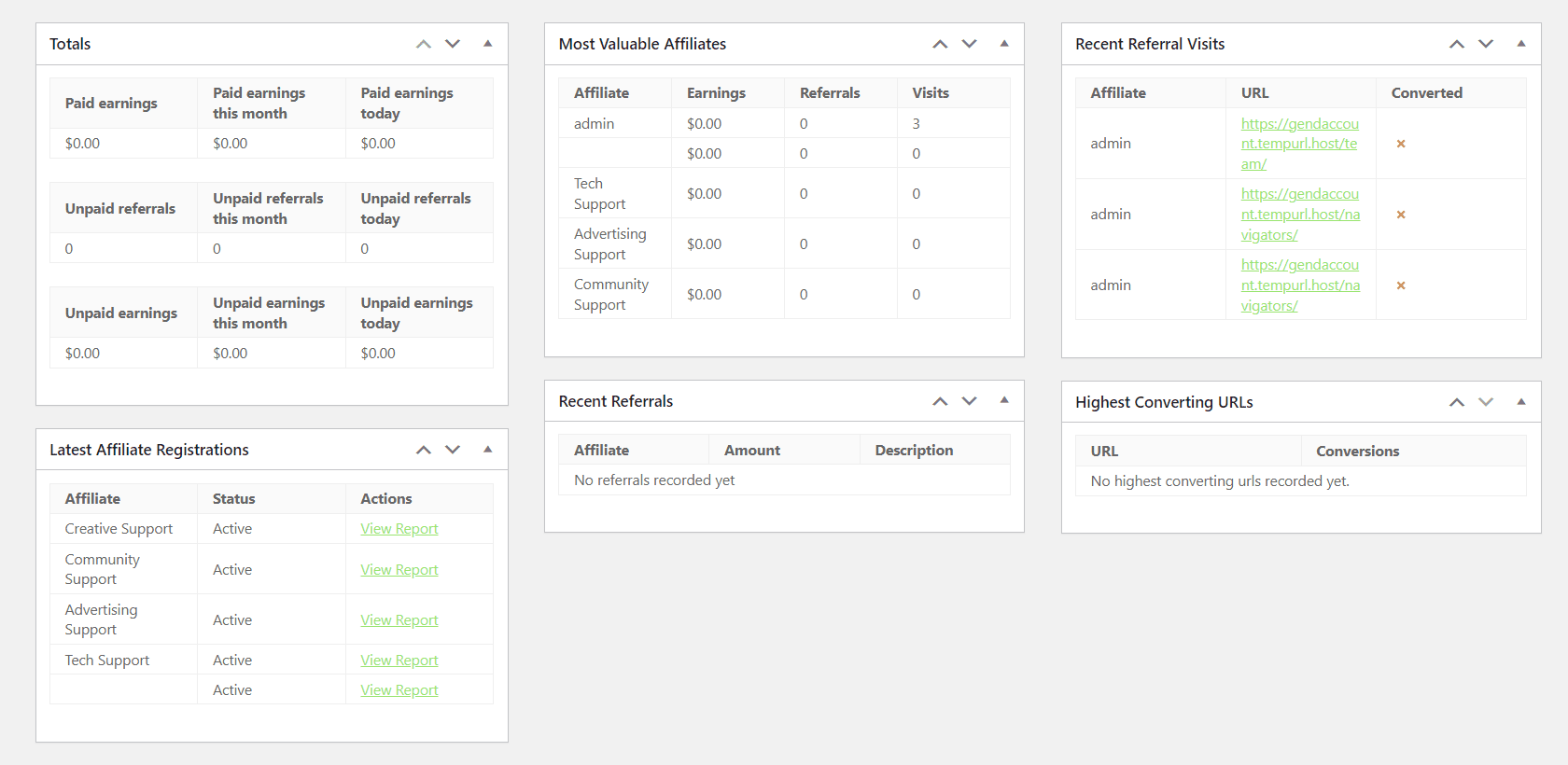Open the referral visit URL ending in team/
Viewport: 1568px width, 765px height.
(1298, 144)
